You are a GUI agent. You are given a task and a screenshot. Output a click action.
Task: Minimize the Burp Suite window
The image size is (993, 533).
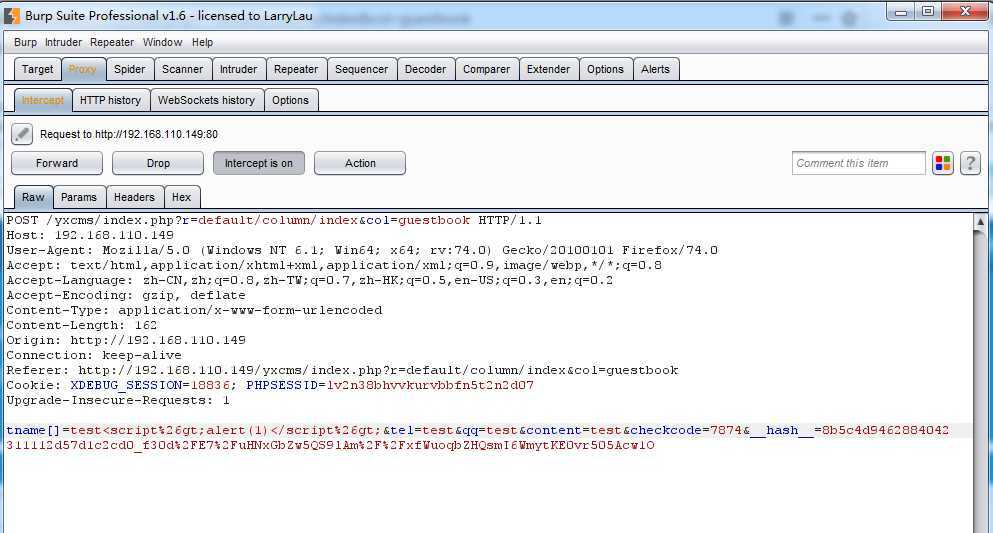[x=901, y=12]
